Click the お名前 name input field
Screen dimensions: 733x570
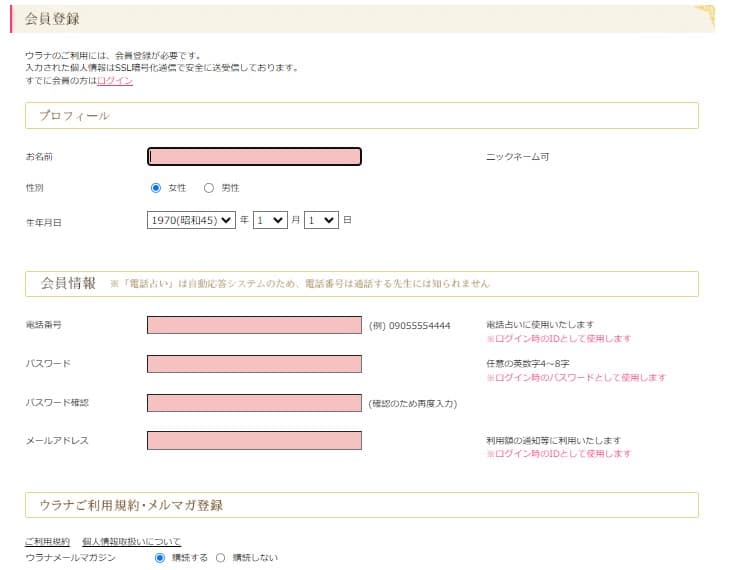tap(254, 157)
